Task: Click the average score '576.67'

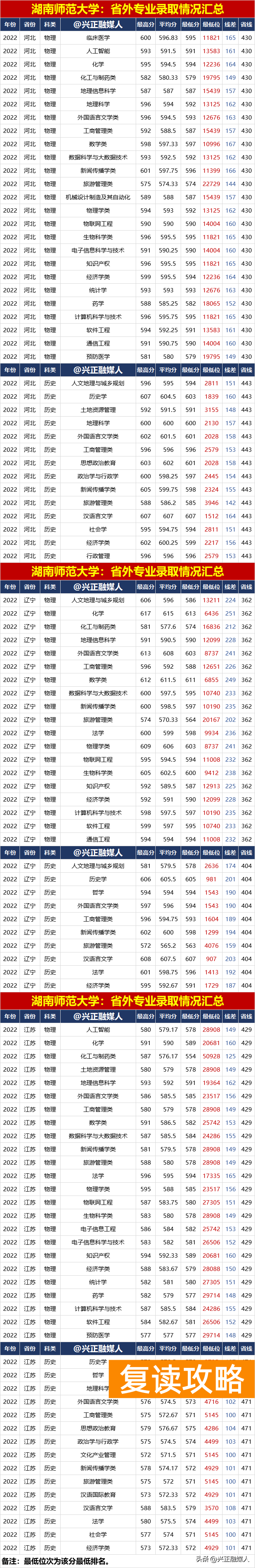Action: tap(169, 1428)
